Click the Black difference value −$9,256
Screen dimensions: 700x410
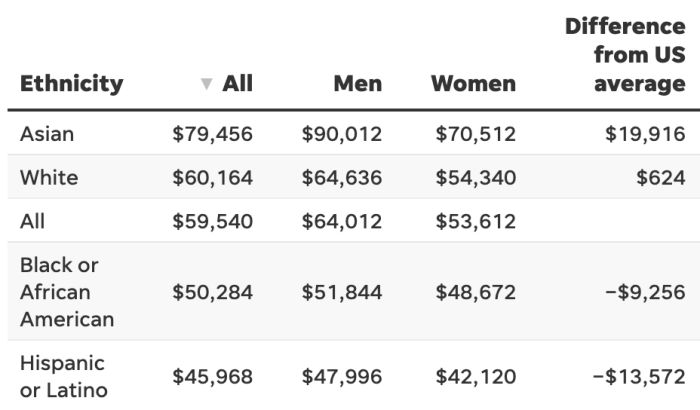[638, 292]
